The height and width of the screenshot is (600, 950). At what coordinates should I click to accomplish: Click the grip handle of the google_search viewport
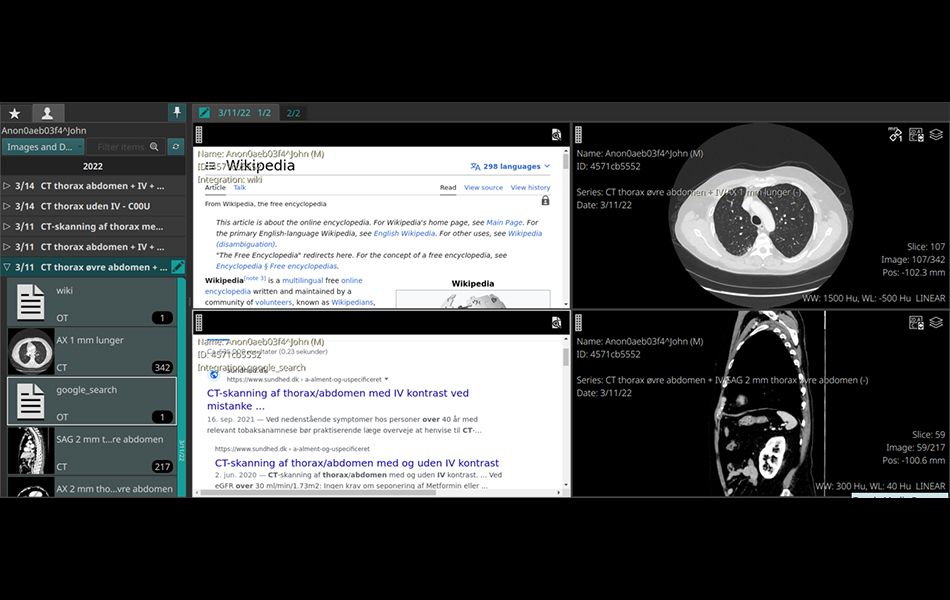(199, 322)
